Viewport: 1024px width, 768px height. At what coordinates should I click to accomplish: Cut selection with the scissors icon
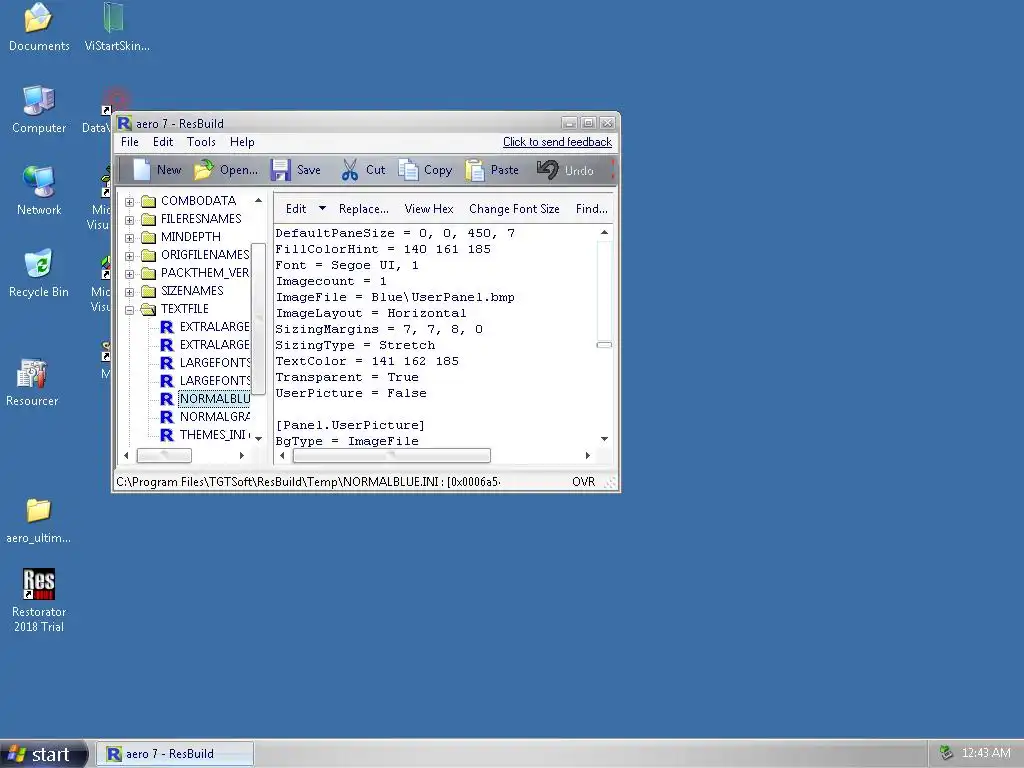tap(349, 170)
